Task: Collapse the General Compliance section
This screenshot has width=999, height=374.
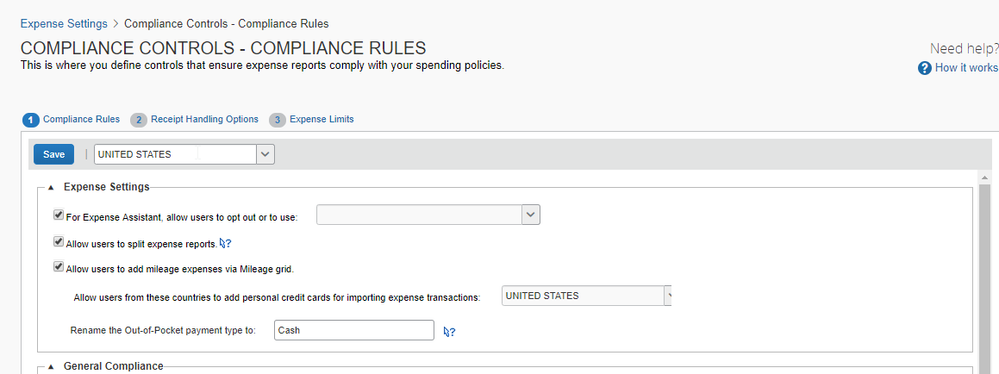Action: point(51,366)
